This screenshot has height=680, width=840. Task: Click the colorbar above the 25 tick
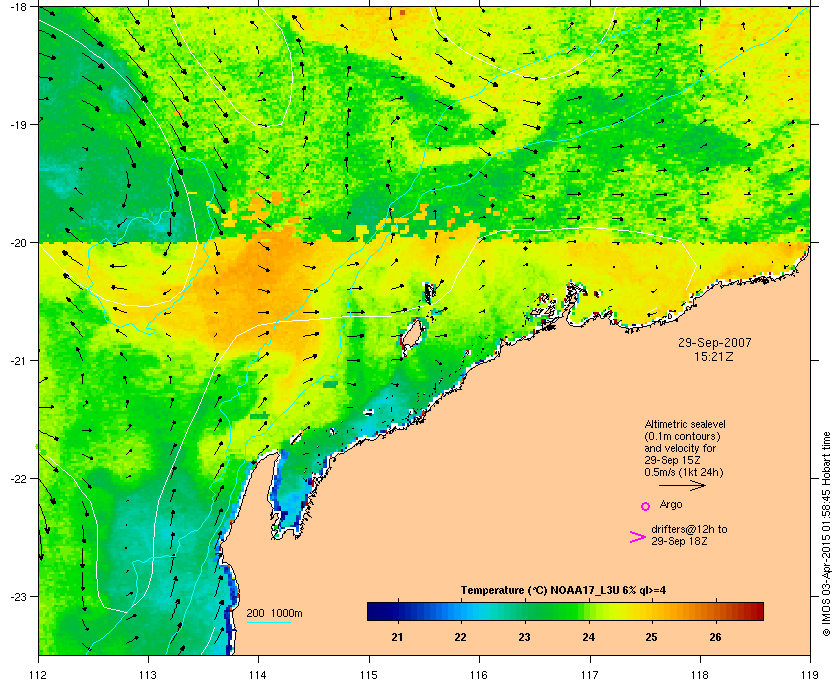click(x=651, y=611)
